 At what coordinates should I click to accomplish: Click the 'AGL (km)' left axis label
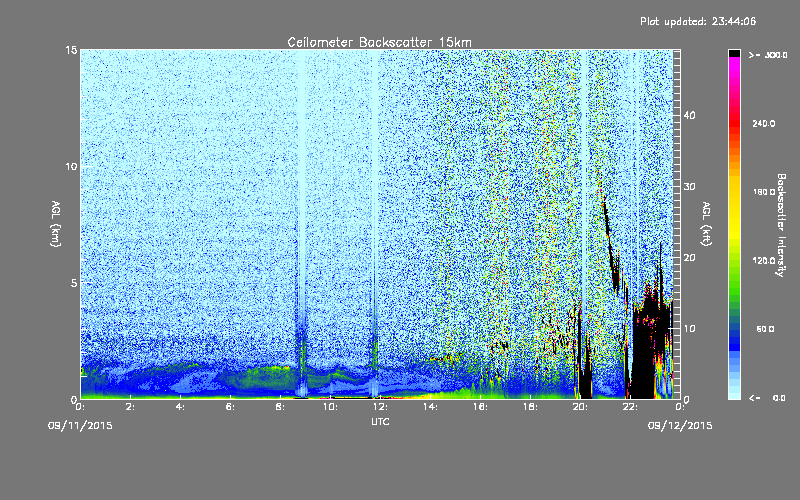(56, 224)
